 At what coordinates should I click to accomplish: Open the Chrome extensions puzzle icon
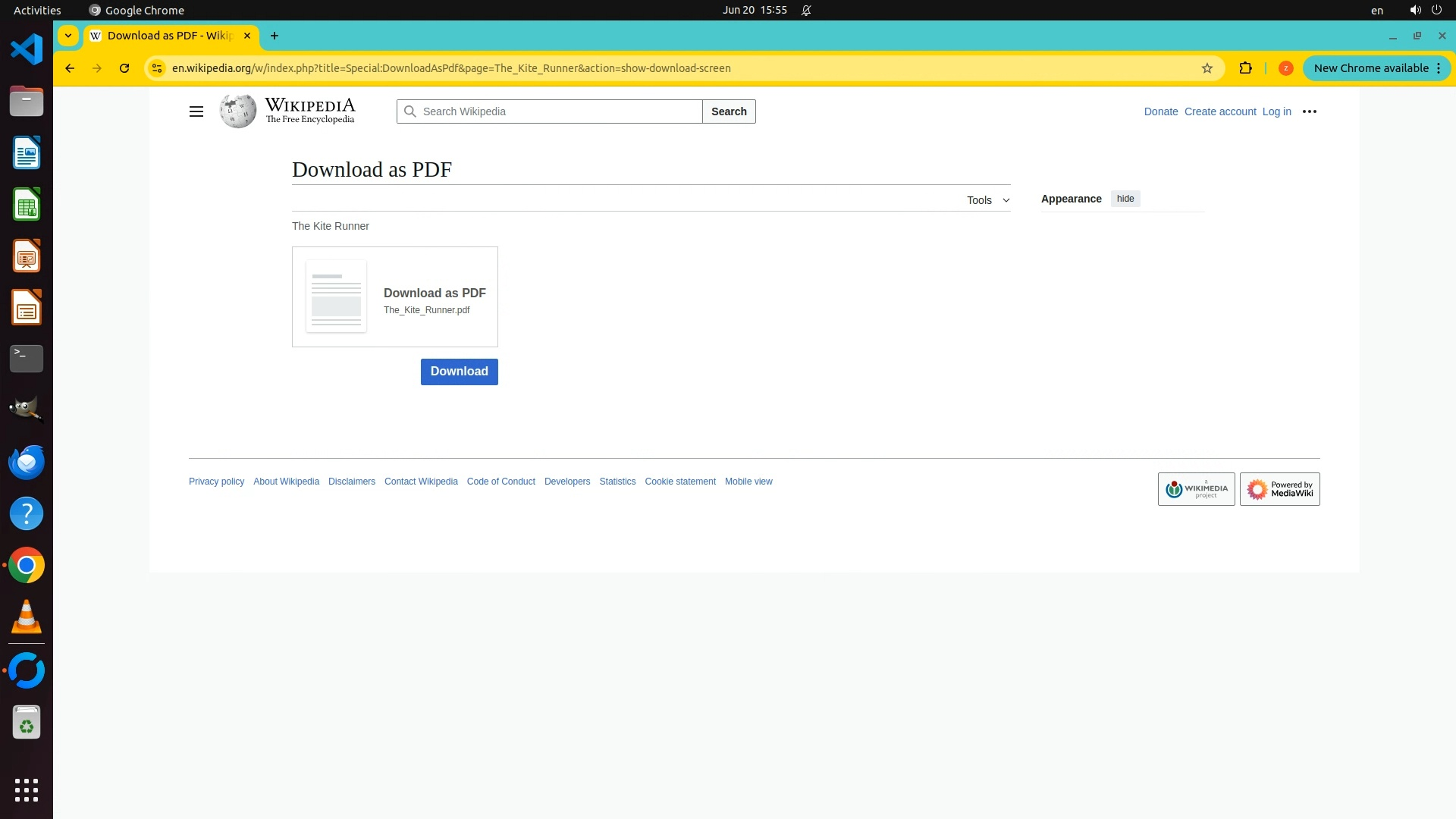pos(1245,68)
